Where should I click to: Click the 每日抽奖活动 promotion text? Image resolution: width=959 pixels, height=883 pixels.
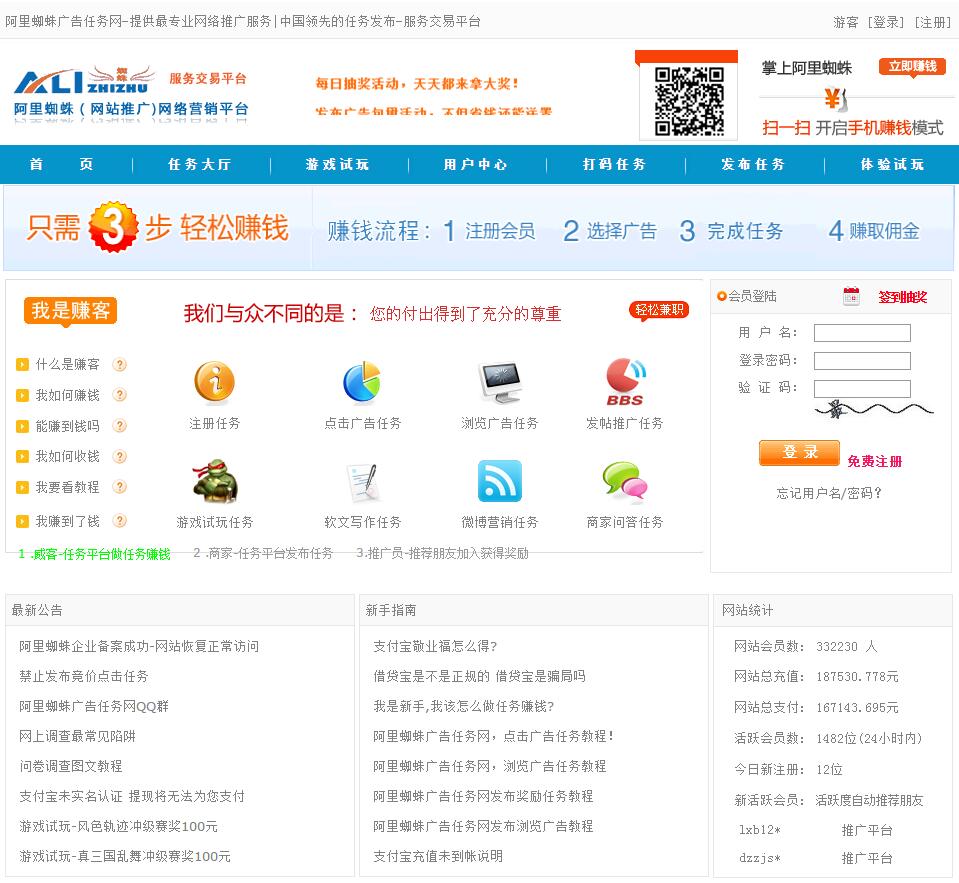(417, 84)
